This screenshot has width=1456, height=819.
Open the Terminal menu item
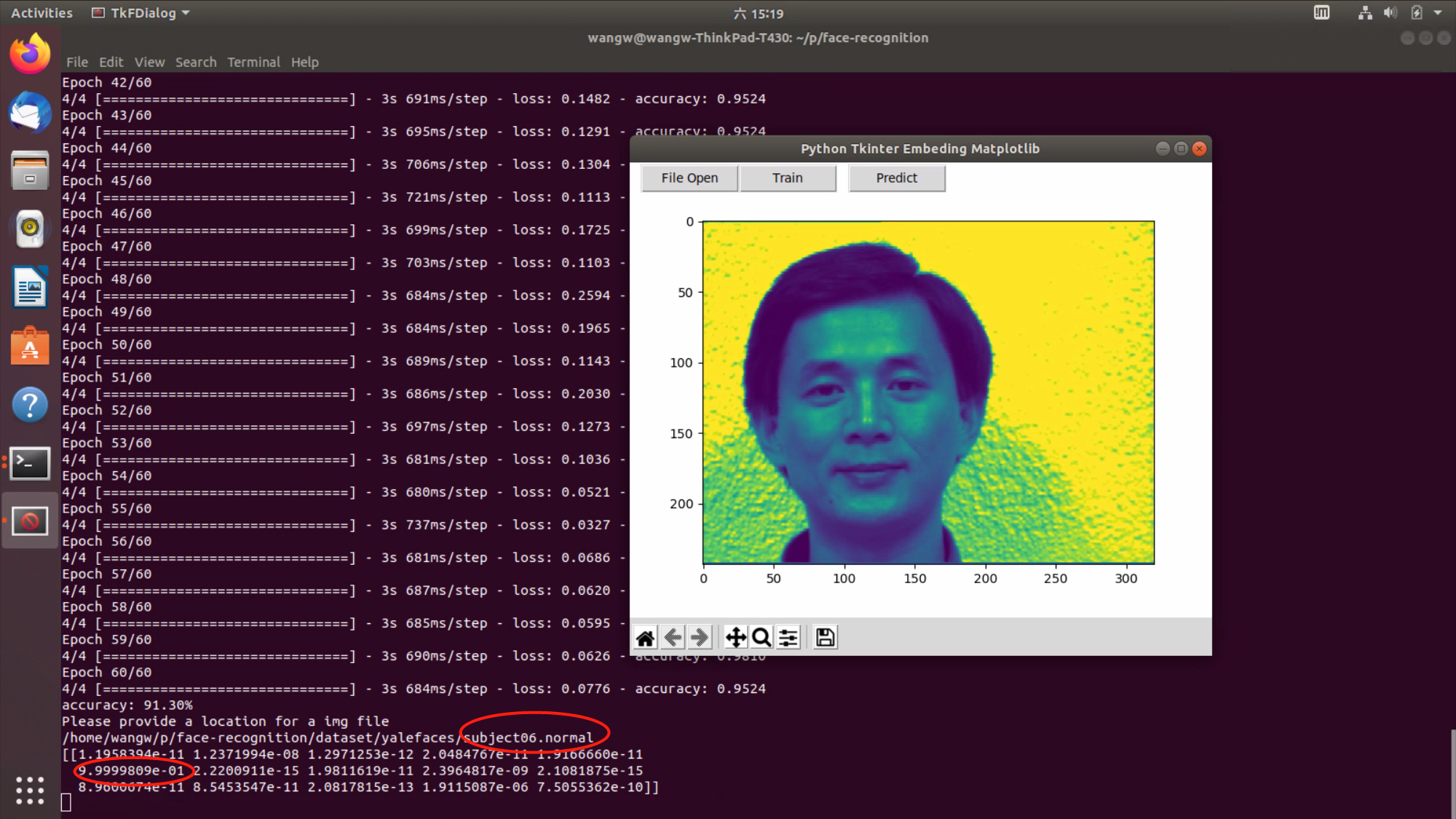click(254, 62)
